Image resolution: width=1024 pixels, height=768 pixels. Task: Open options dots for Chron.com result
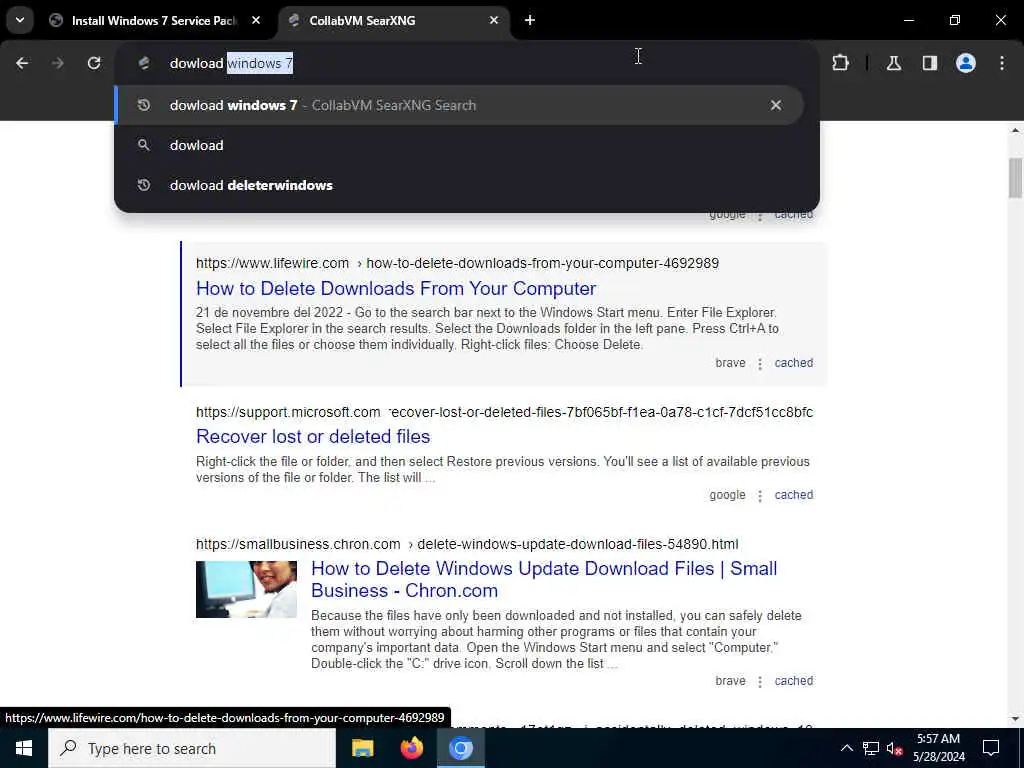[x=760, y=682]
